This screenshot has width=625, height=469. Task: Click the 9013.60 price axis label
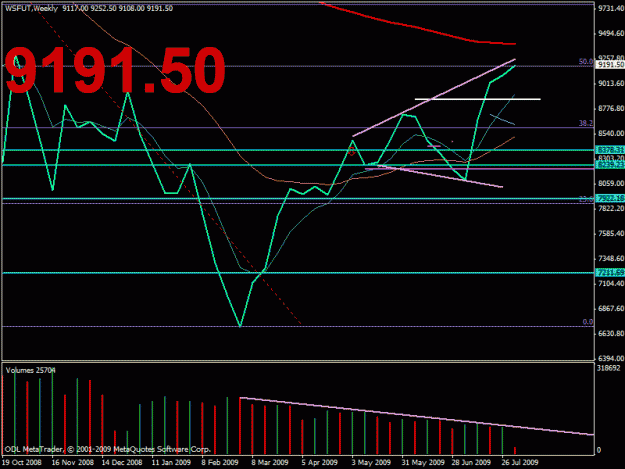coord(611,83)
